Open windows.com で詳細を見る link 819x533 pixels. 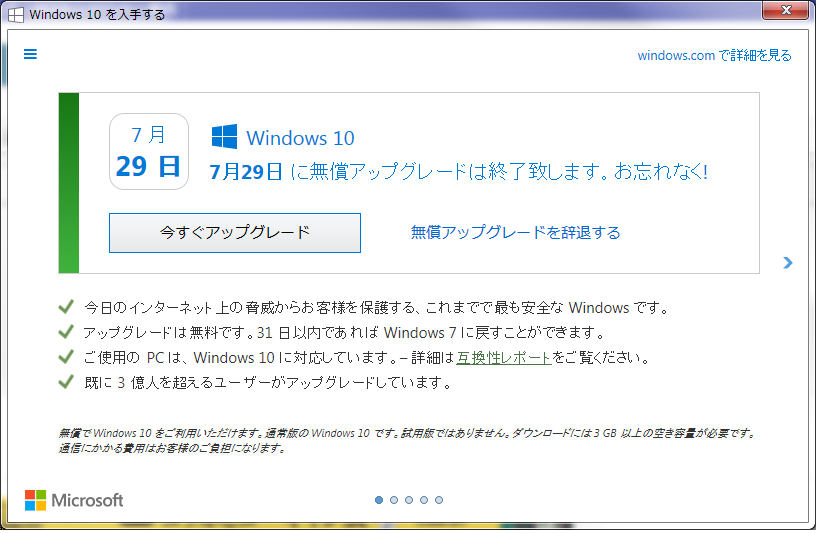coord(715,55)
